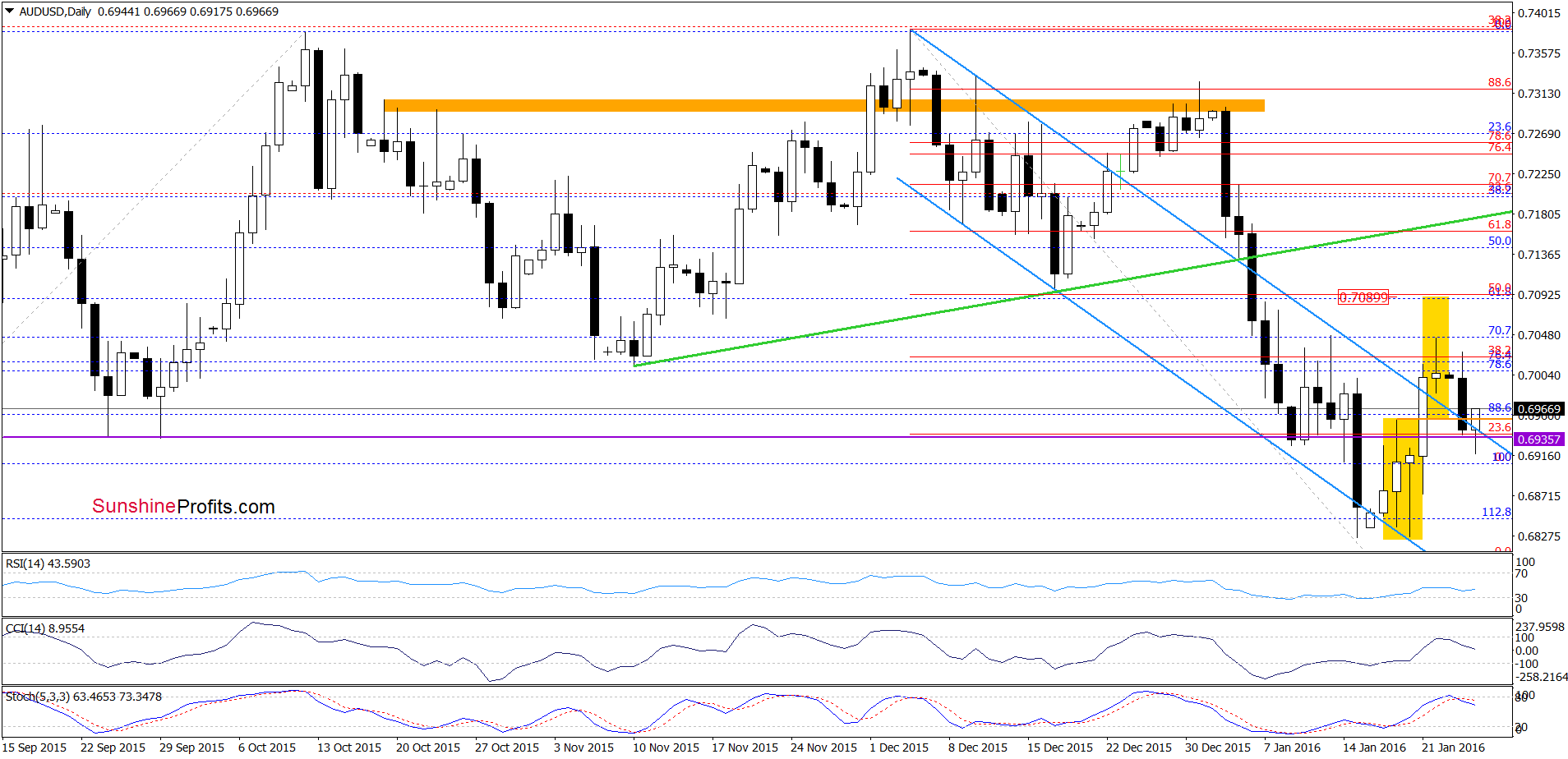Click price axis value 0.72690

click(1538, 134)
